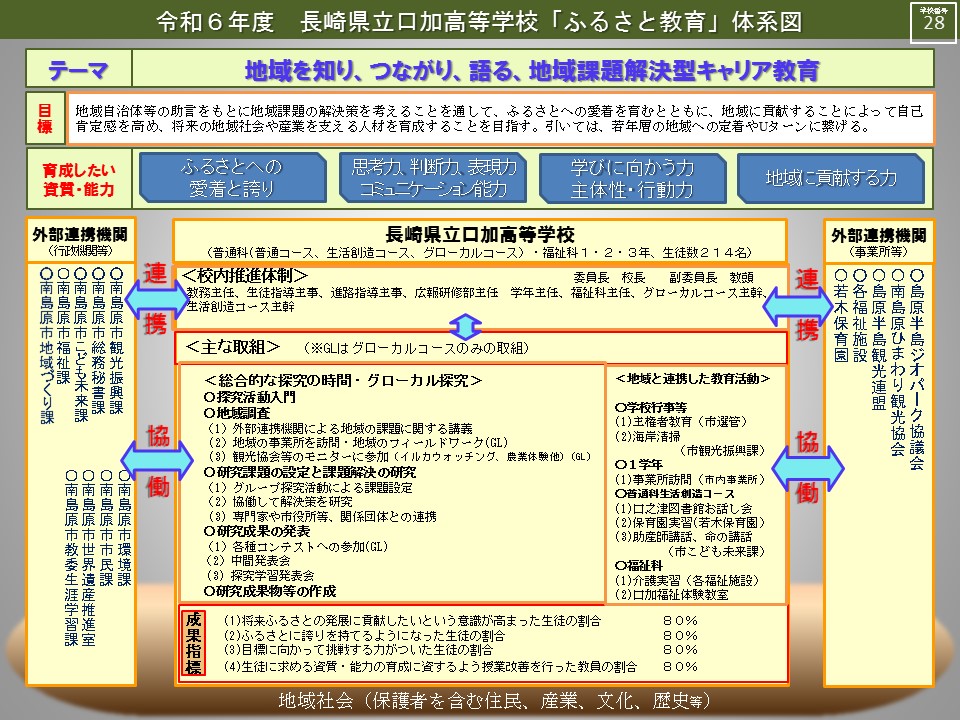Click the line (2)海岸清掃
Viewport: 960px width, 720px height.
coord(648,436)
